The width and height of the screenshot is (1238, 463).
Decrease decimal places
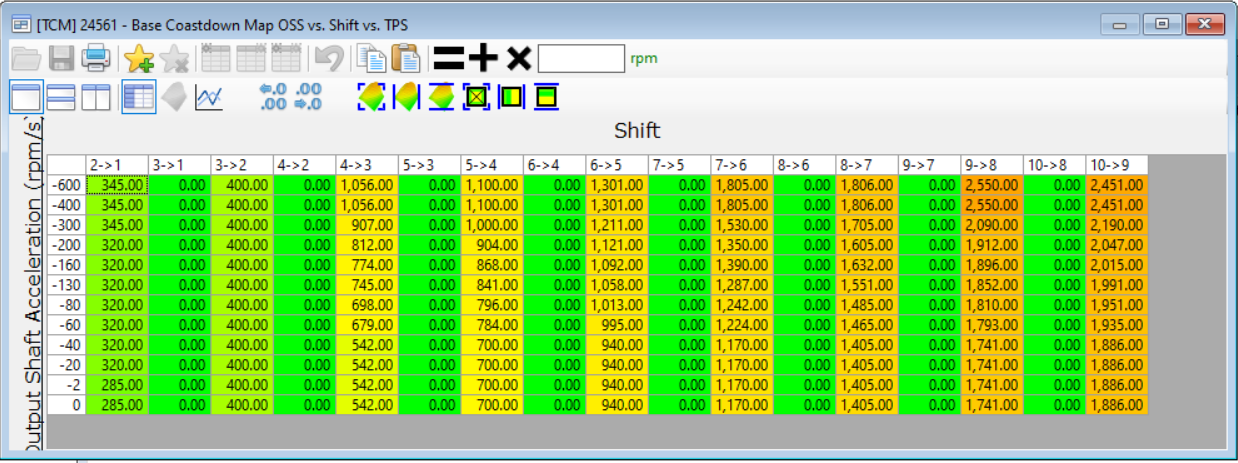308,97
